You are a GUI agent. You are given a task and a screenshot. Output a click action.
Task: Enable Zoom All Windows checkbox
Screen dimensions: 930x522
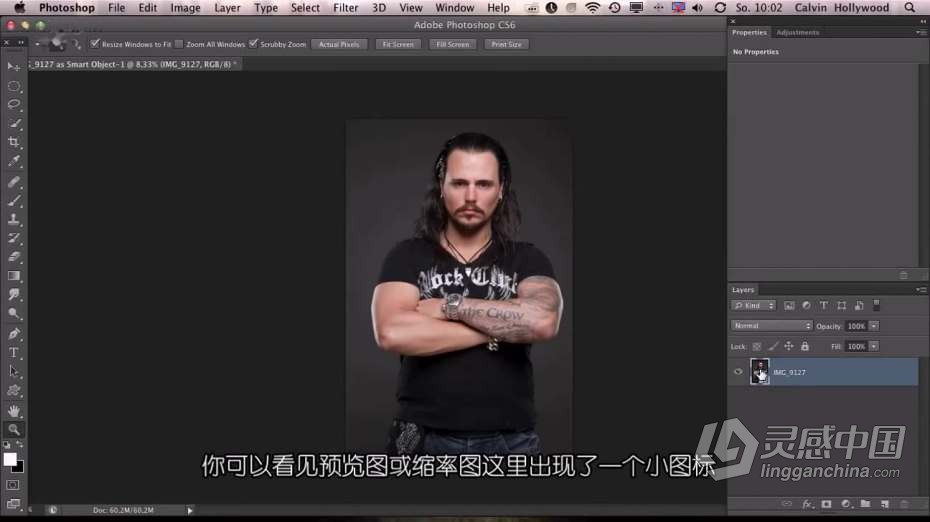tap(179, 44)
